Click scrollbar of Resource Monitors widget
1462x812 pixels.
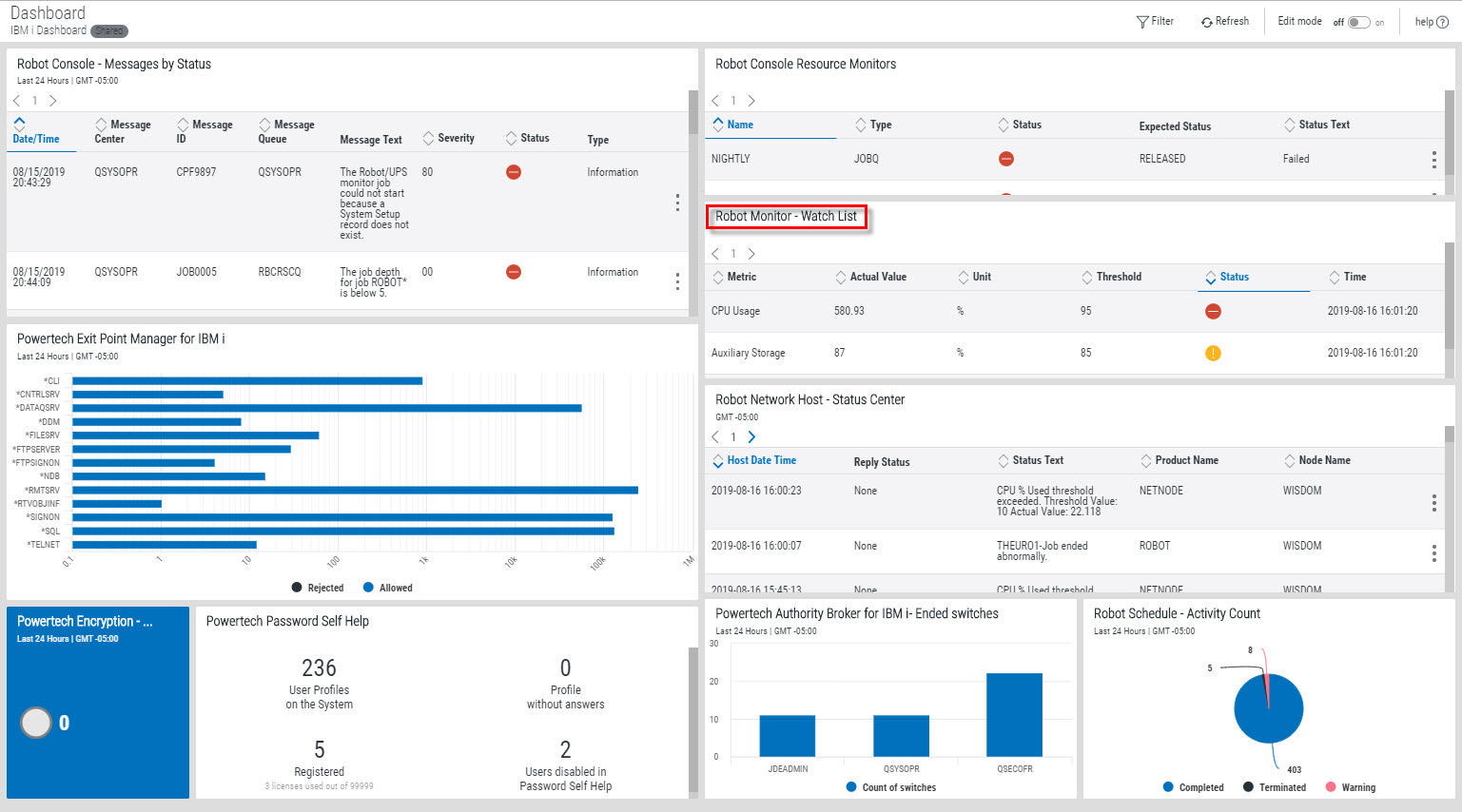(1449, 131)
